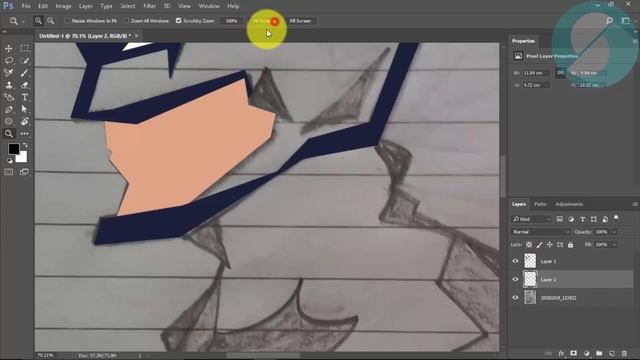Open the Image menu
This screenshot has height=360, width=640.
(63, 6)
